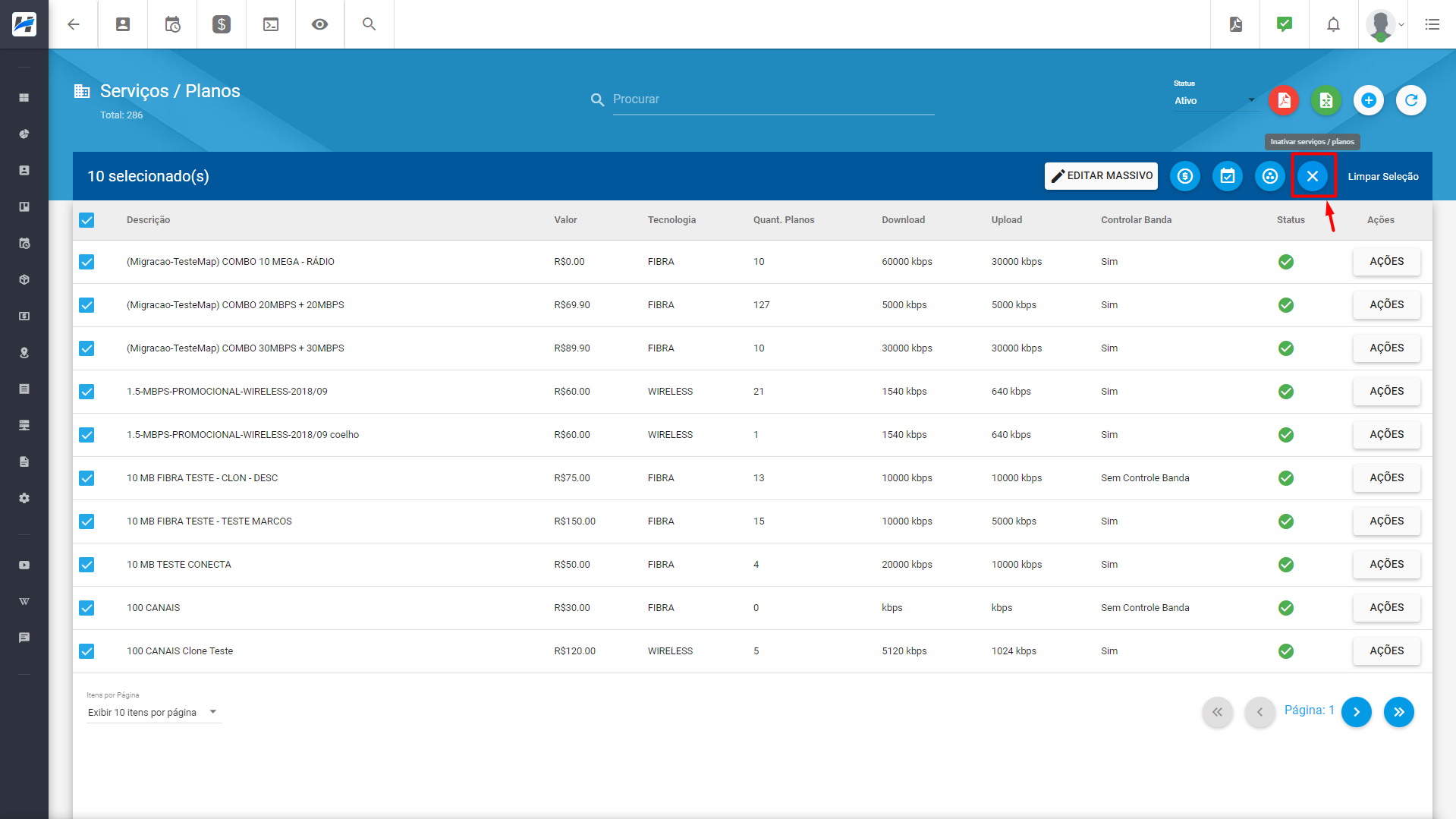Click status check of 10 MB TESTE CONECTA row

(1285, 565)
